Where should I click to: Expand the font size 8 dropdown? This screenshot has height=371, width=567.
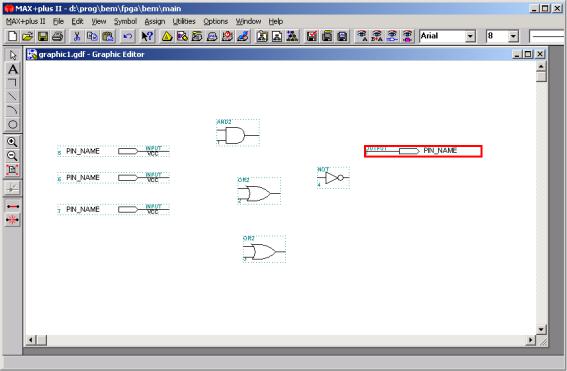(x=513, y=36)
